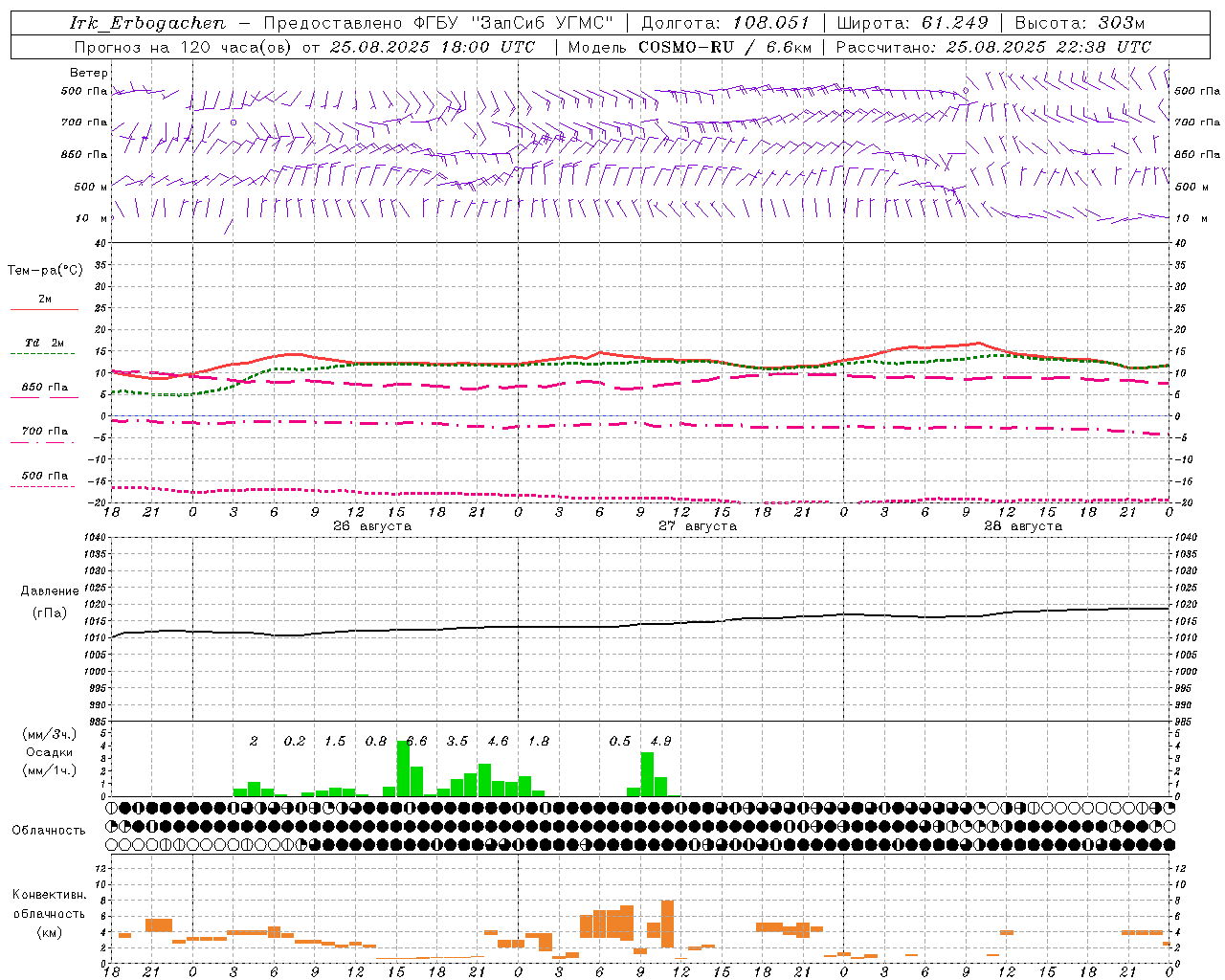This screenshot has width=1225, height=980.
Task: Click the 0.5 precipitation total value
Action: click(x=620, y=741)
